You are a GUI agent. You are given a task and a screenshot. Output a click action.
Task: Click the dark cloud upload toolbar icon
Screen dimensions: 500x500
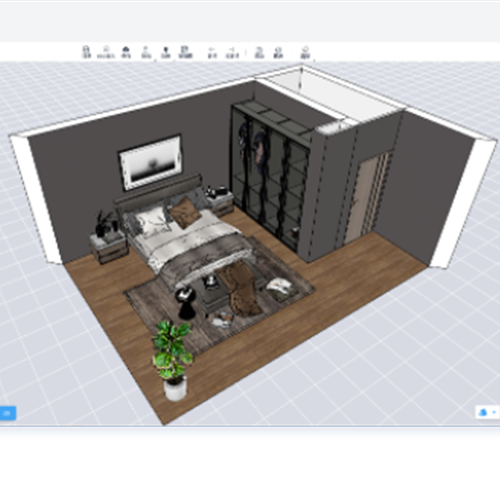point(126,52)
